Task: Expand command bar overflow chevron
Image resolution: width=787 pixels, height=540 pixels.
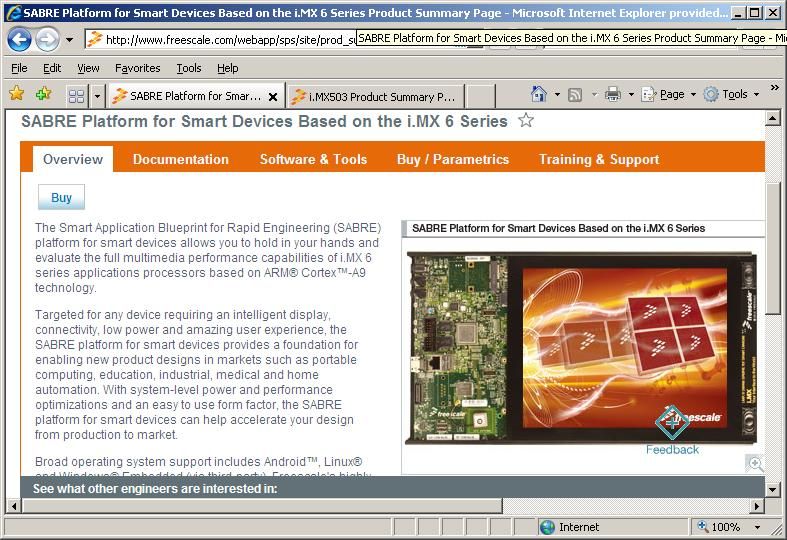Action: click(774, 88)
